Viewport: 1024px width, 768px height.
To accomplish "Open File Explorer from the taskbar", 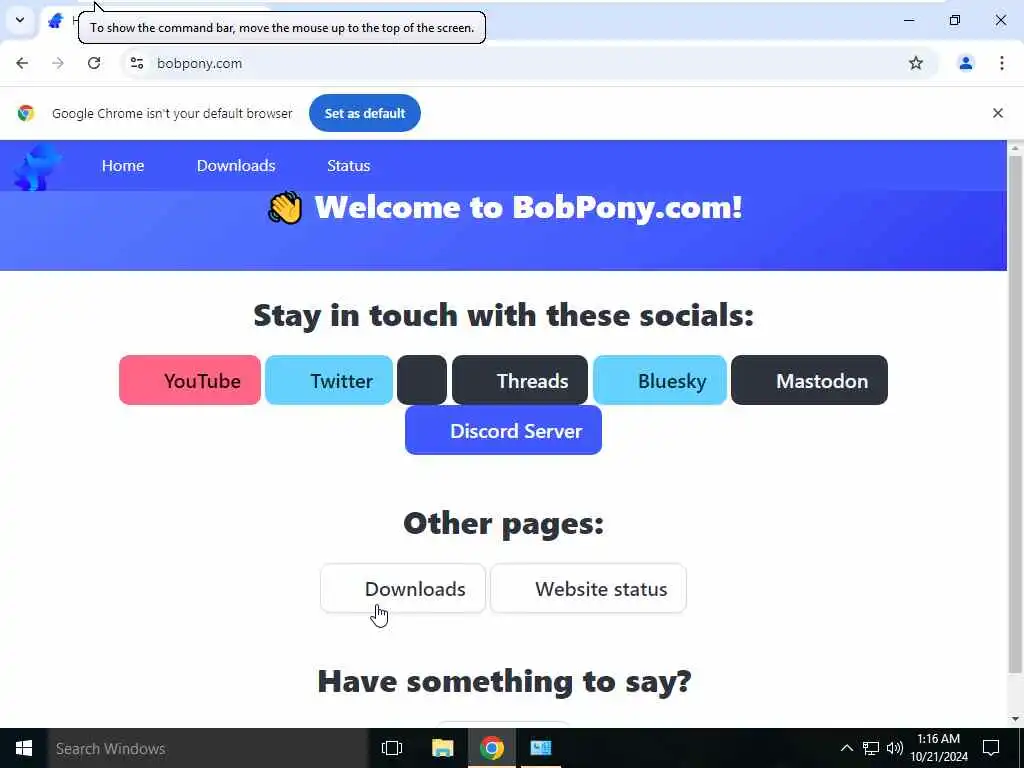I will pos(442,748).
